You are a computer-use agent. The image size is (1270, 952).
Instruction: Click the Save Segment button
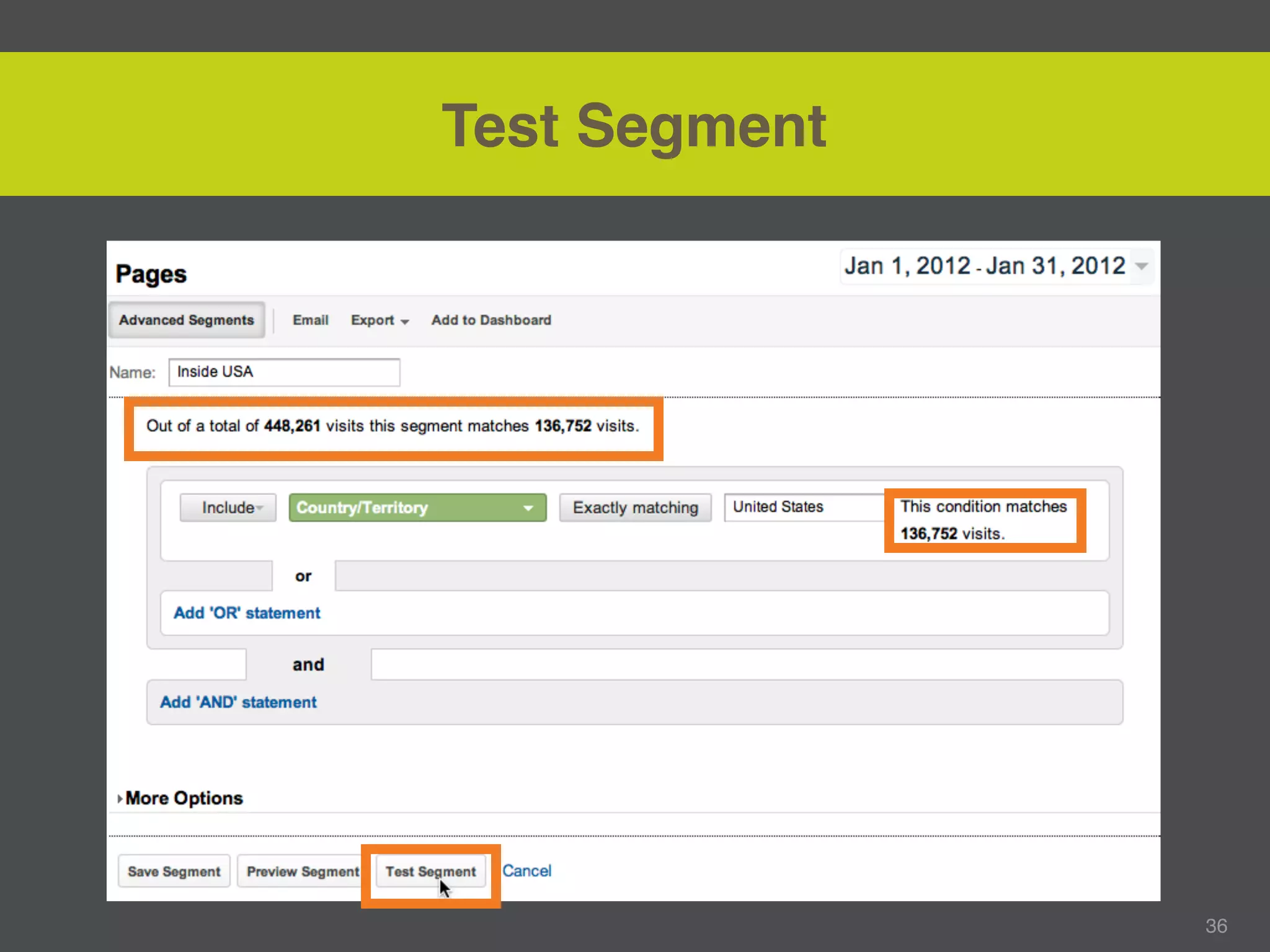point(174,871)
